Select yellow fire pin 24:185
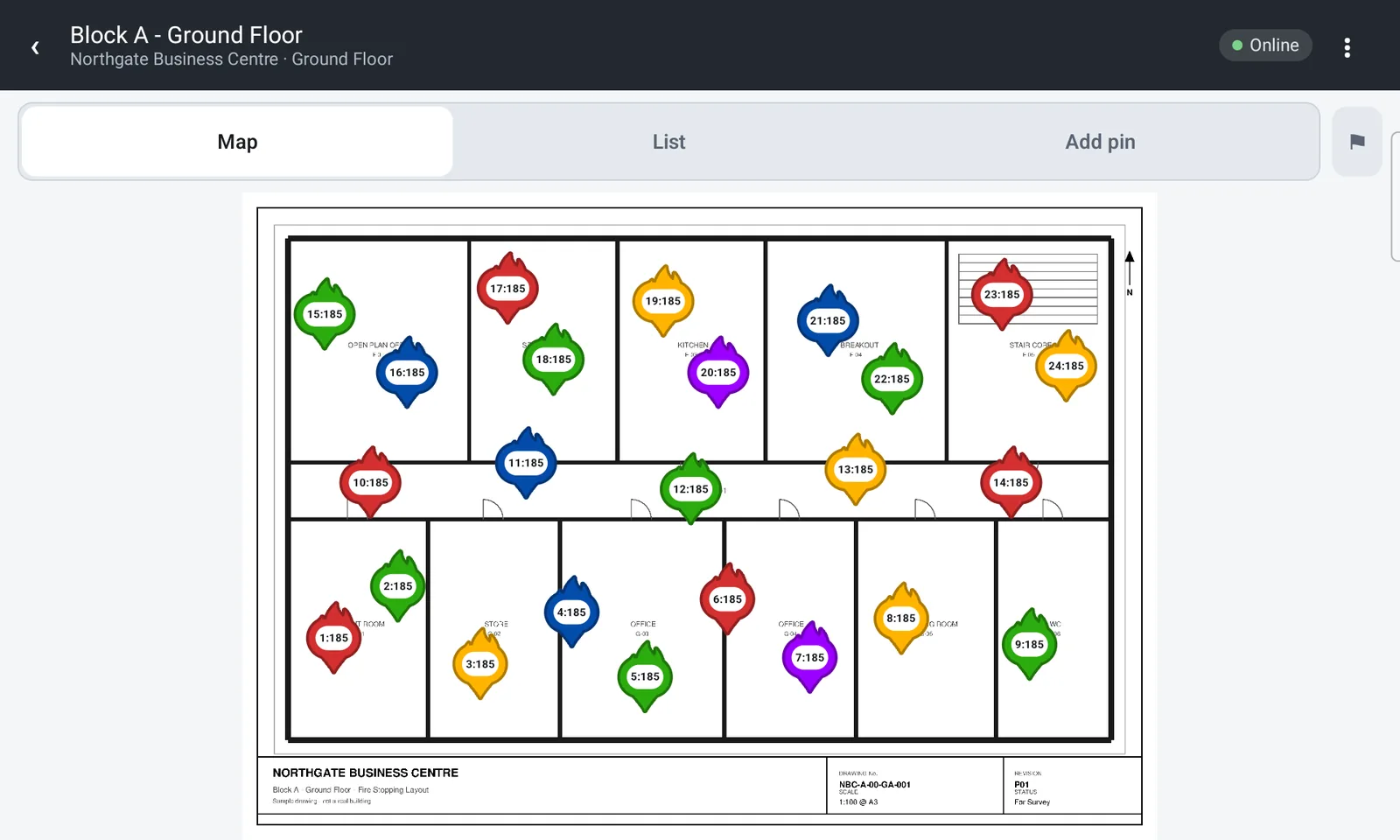The width and height of the screenshot is (1400, 840). pyautogui.click(x=1066, y=367)
